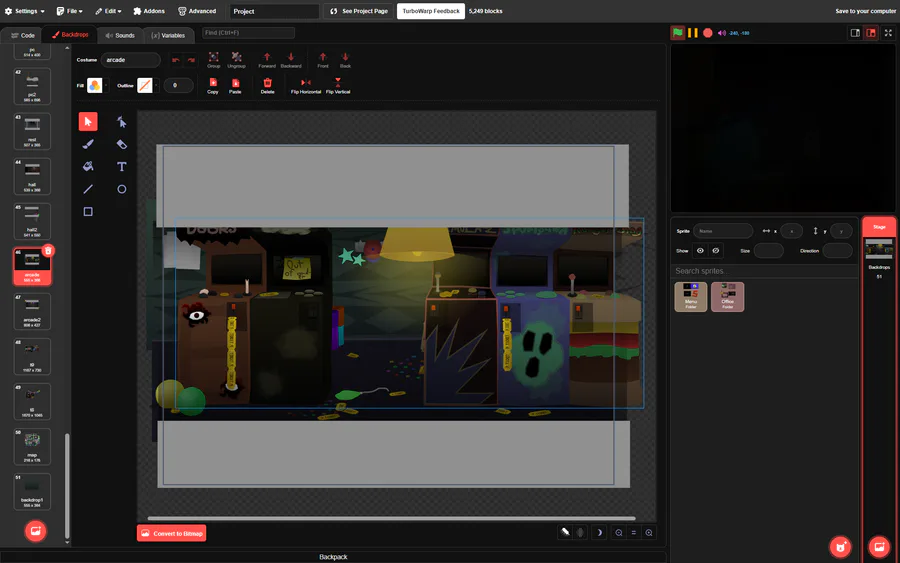Screen dimensions: 900x563
Task: Click the Costume name field
Action: [x=131, y=60]
